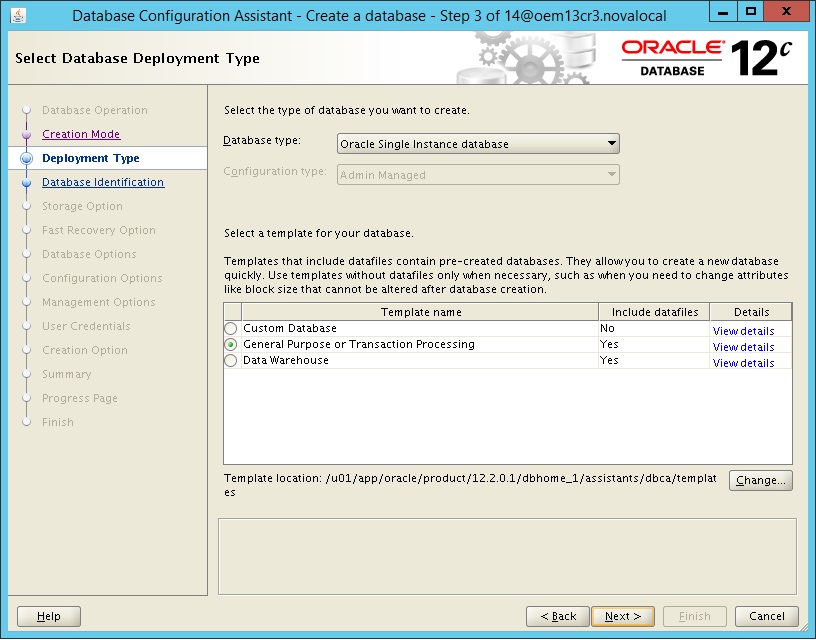Click the Java icon in the title bar
The image size is (816, 640).
pyautogui.click(x=18, y=16)
